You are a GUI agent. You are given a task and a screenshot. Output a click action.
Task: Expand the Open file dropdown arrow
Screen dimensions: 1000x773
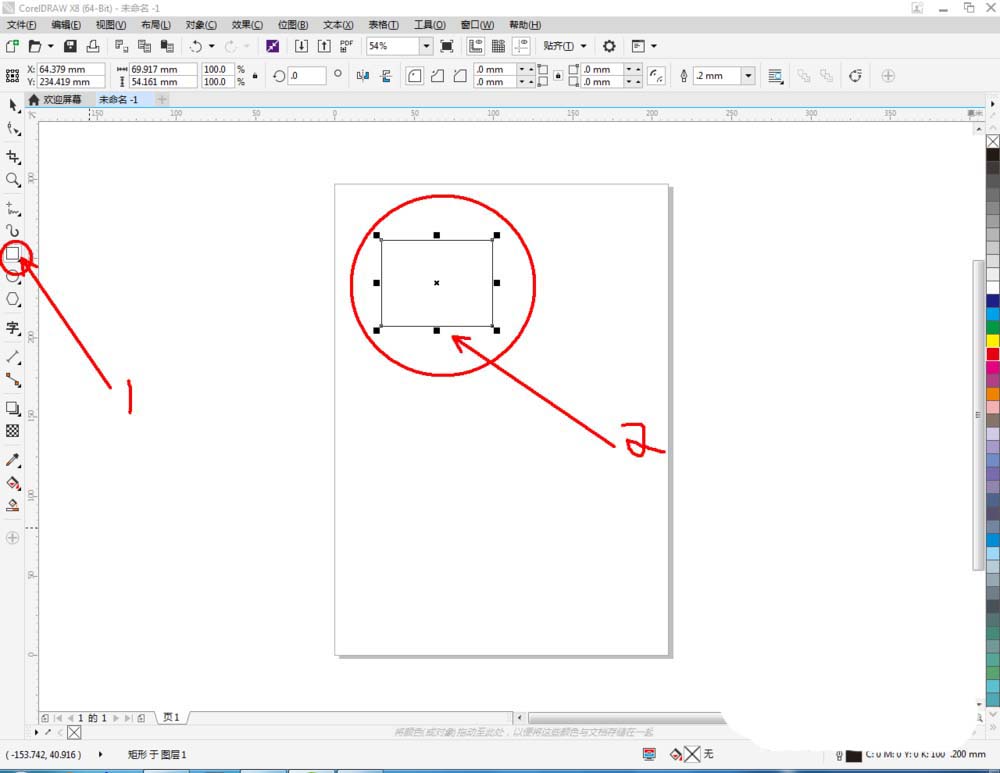coord(50,46)
